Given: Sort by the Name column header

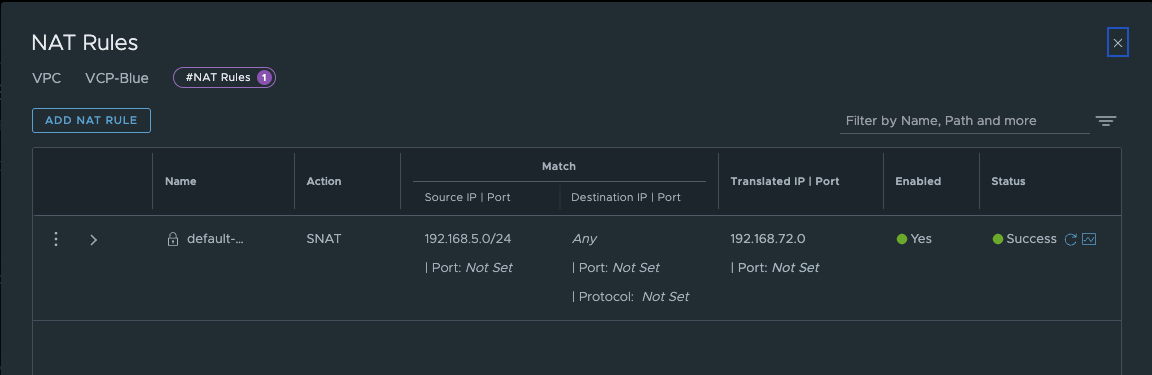Looking at the screenshot, I should tap(181, 181).
